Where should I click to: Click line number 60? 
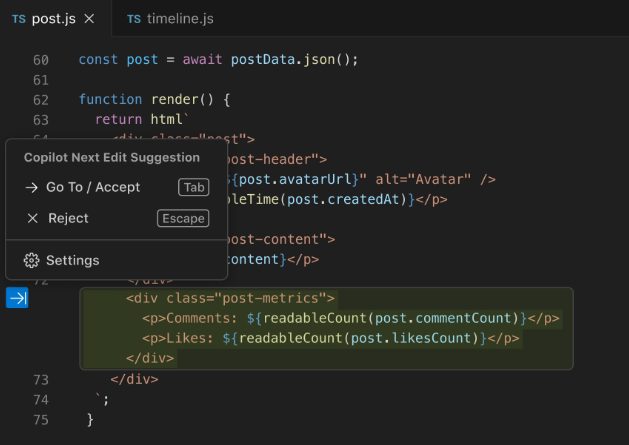coord(41,60)
